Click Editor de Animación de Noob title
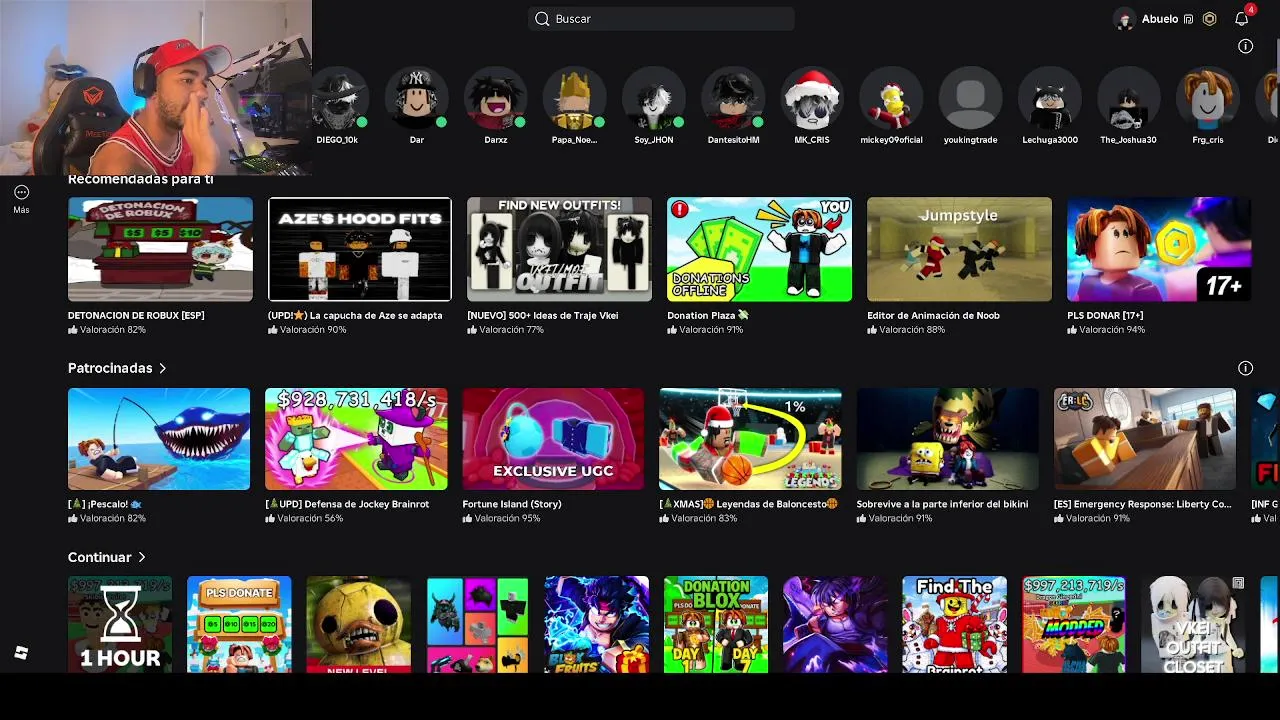The height and width of the screenshot is (720, 1280). pos(933,315)
